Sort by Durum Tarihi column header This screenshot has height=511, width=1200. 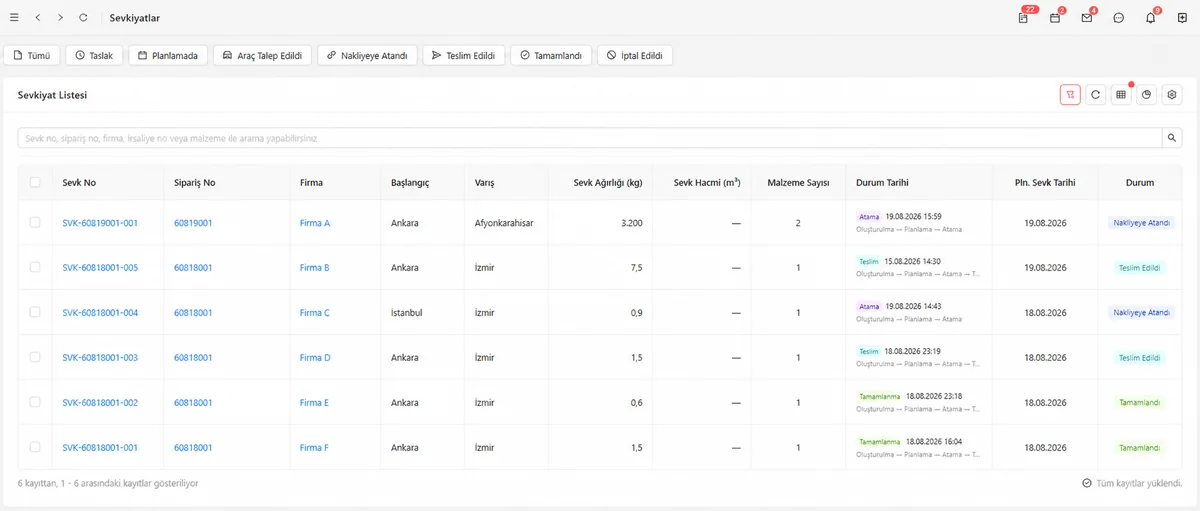pyautogui.click(x=882, y=183)
